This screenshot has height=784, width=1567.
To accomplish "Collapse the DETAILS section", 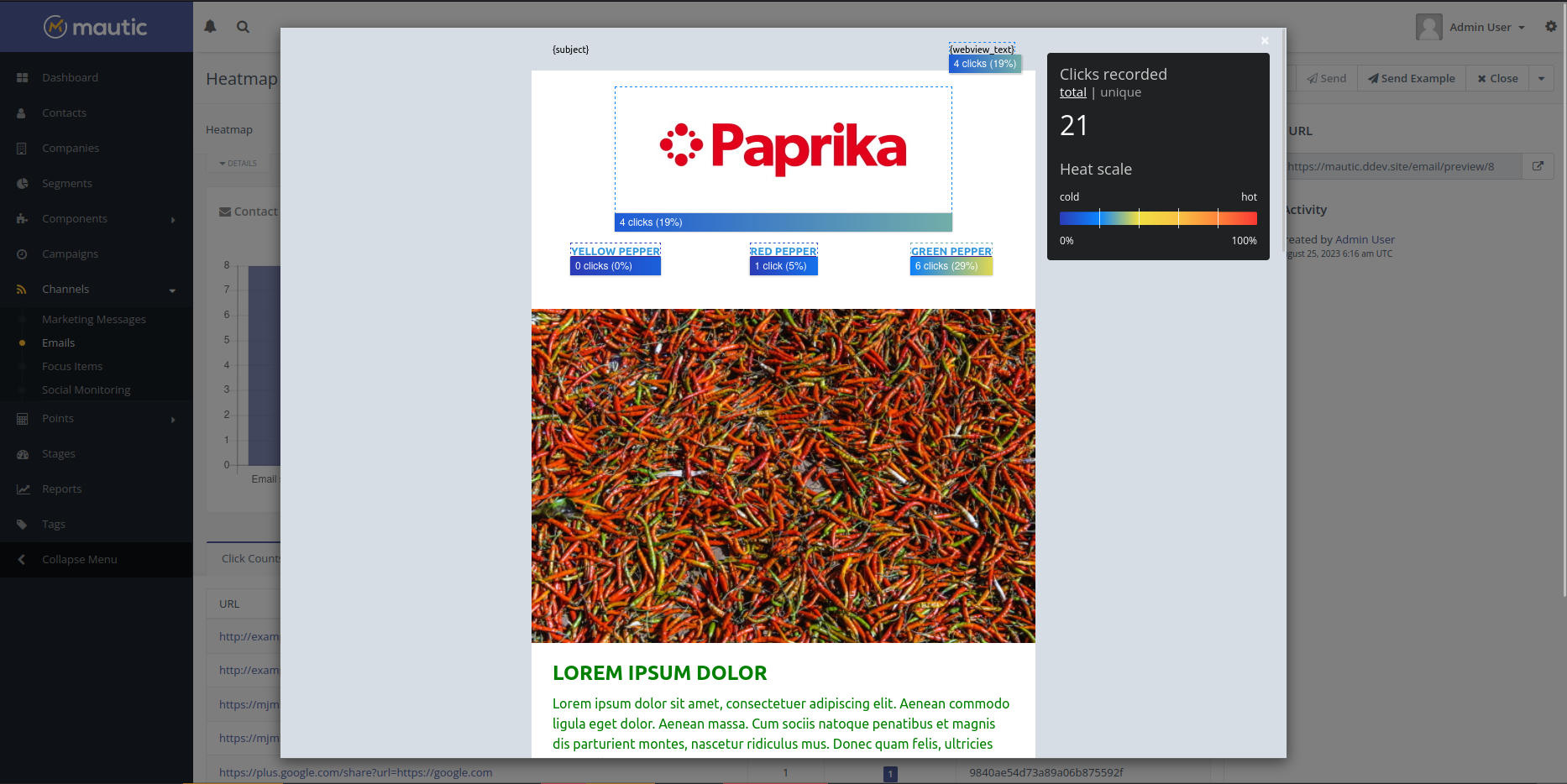I will [237, 163].
